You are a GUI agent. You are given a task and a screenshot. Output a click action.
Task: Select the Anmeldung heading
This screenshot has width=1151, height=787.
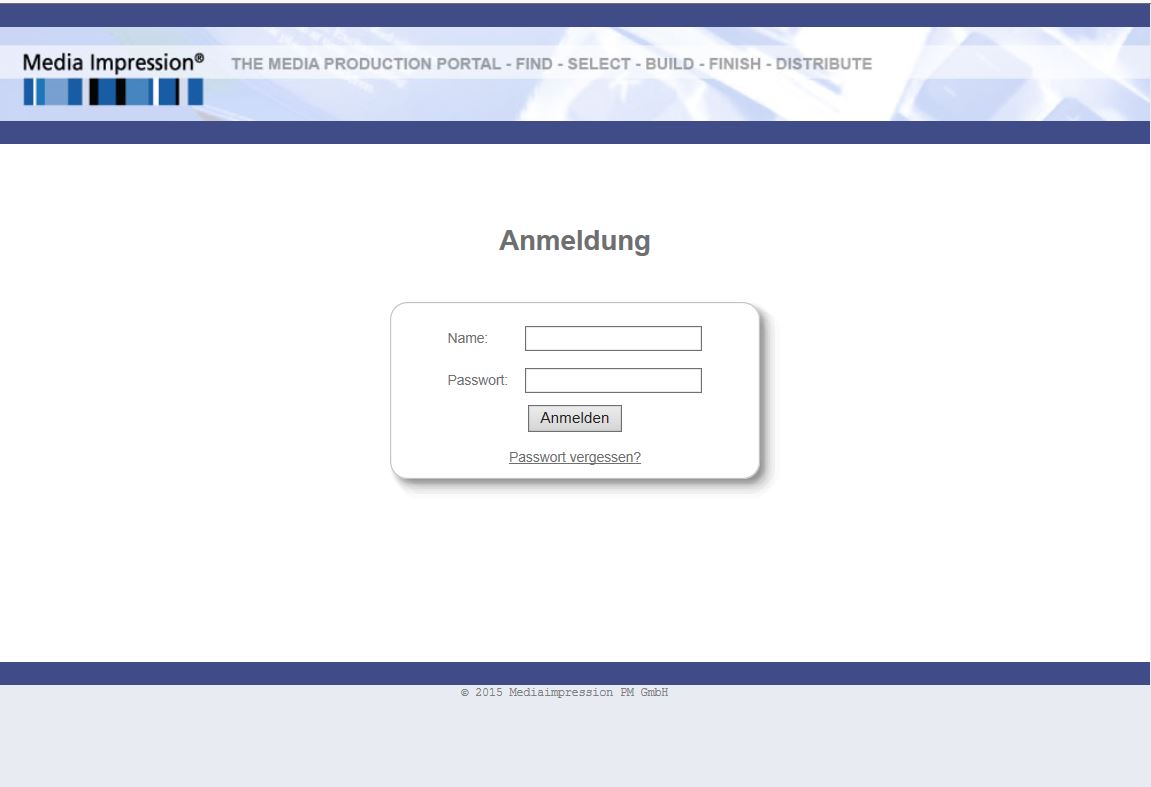(x=575, y=241)
